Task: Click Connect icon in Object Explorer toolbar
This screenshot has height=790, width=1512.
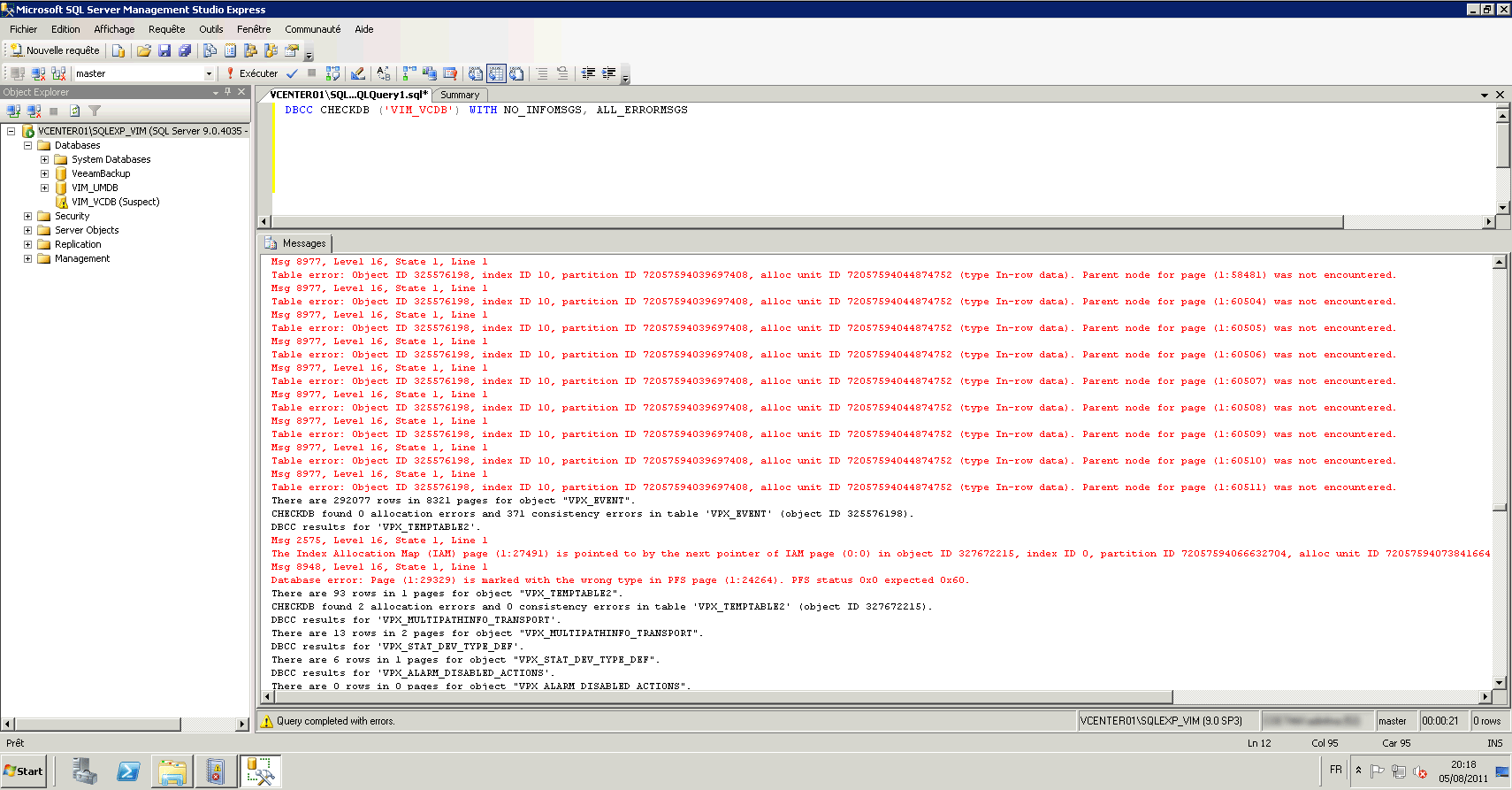Action: pyautogui.click(x=13, y=111)
